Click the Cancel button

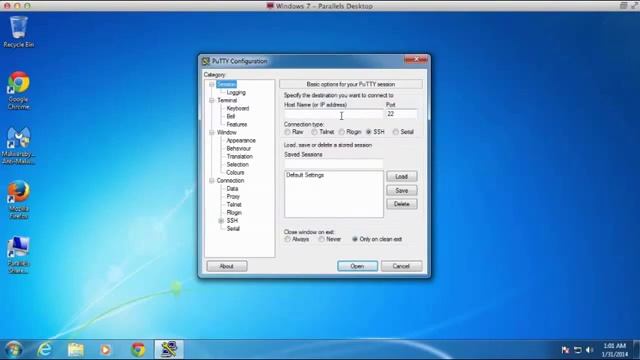coord(401,266)
